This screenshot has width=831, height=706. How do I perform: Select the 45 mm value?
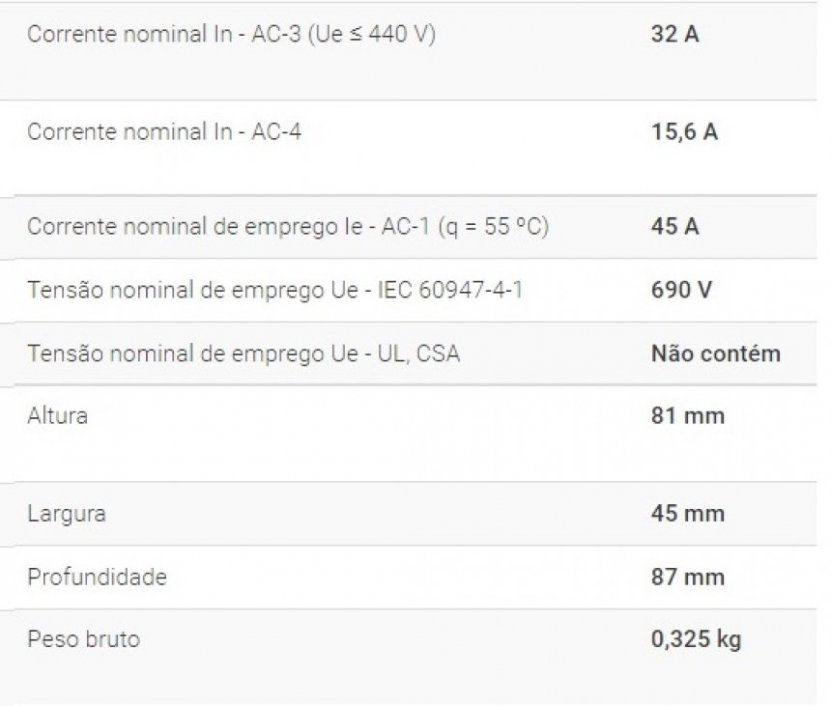687,514
